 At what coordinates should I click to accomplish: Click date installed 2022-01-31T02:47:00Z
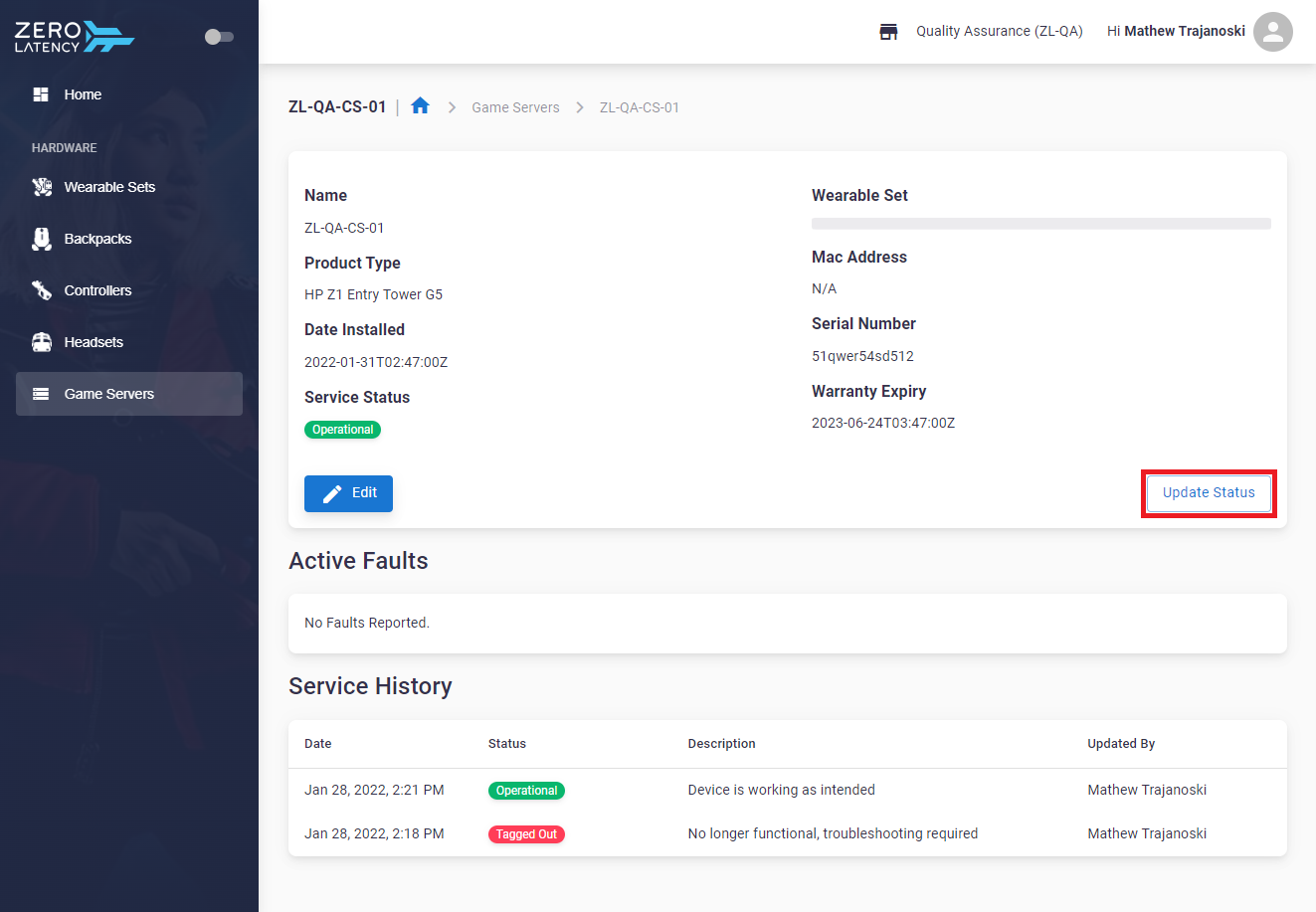[376, 362]
